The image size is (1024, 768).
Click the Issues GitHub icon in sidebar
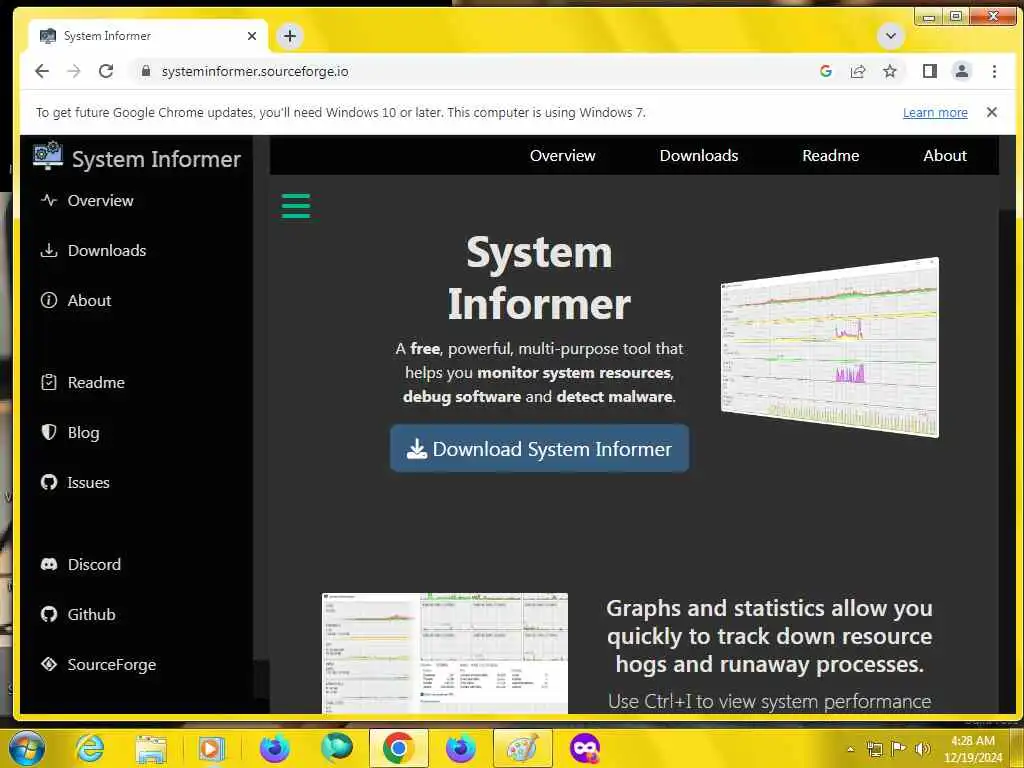point(49,483)
